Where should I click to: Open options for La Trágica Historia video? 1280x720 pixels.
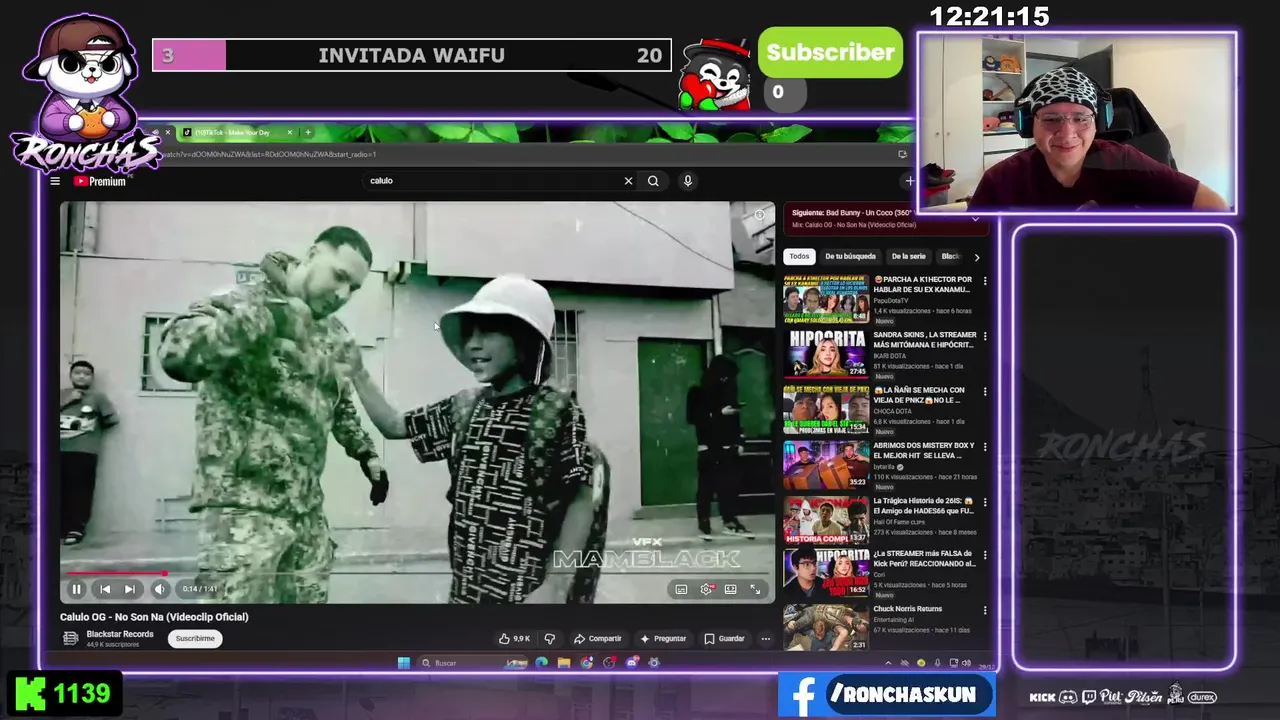click(985, 501)
